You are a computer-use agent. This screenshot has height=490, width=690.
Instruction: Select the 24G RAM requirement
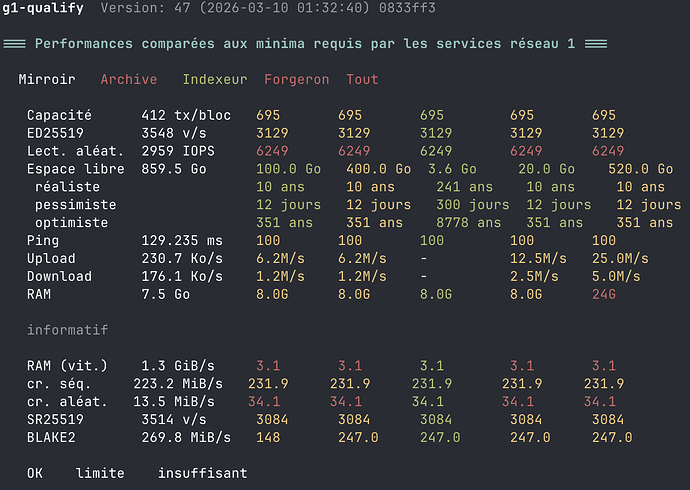604,295
